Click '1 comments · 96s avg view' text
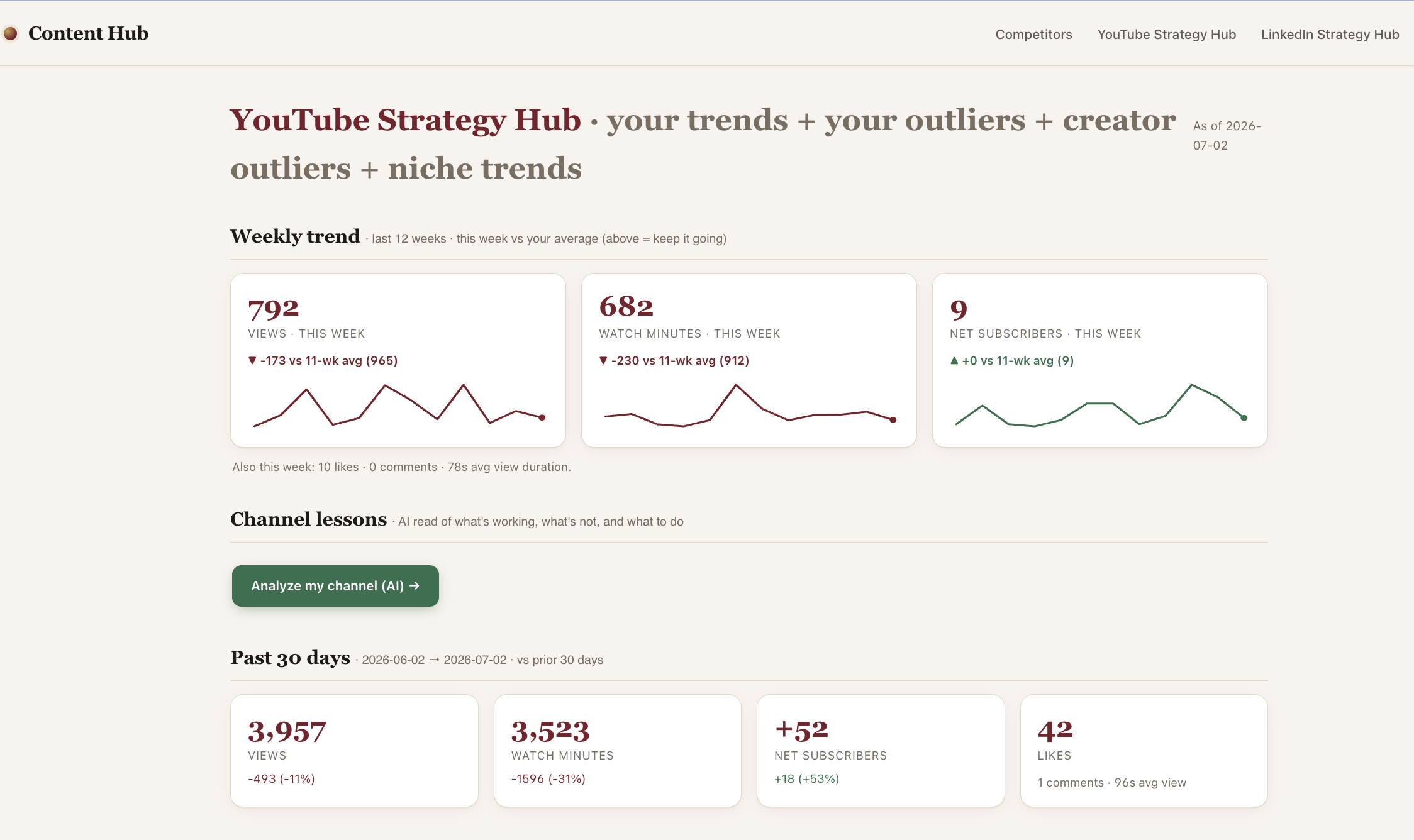The image size is (1414, 840). click(x=1112, y=783)
